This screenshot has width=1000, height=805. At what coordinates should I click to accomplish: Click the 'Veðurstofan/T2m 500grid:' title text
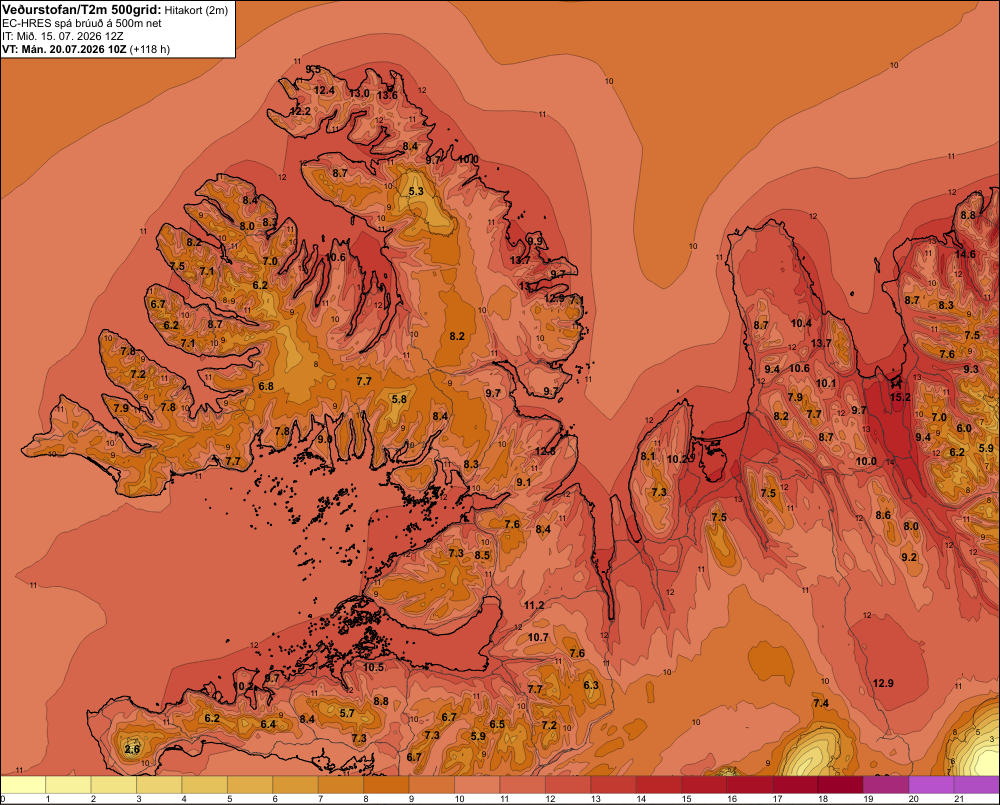[82, 10]
